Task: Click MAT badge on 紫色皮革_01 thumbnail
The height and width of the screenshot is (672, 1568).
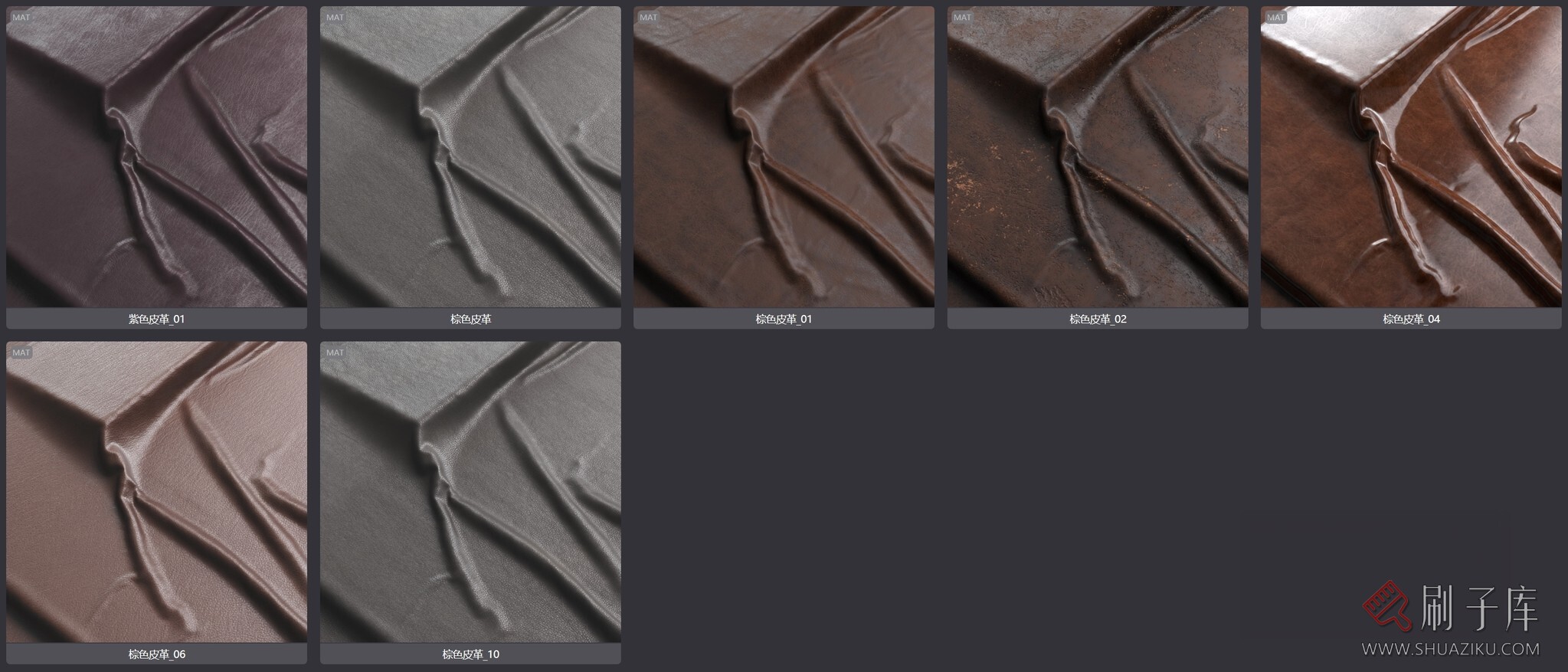Action: (x=21, y=18)
